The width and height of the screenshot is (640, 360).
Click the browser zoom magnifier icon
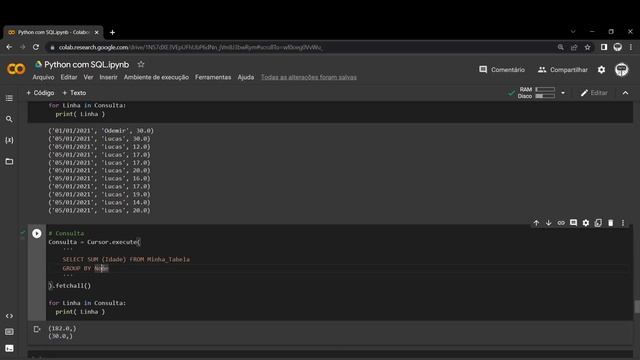click(x=560, y=47)
